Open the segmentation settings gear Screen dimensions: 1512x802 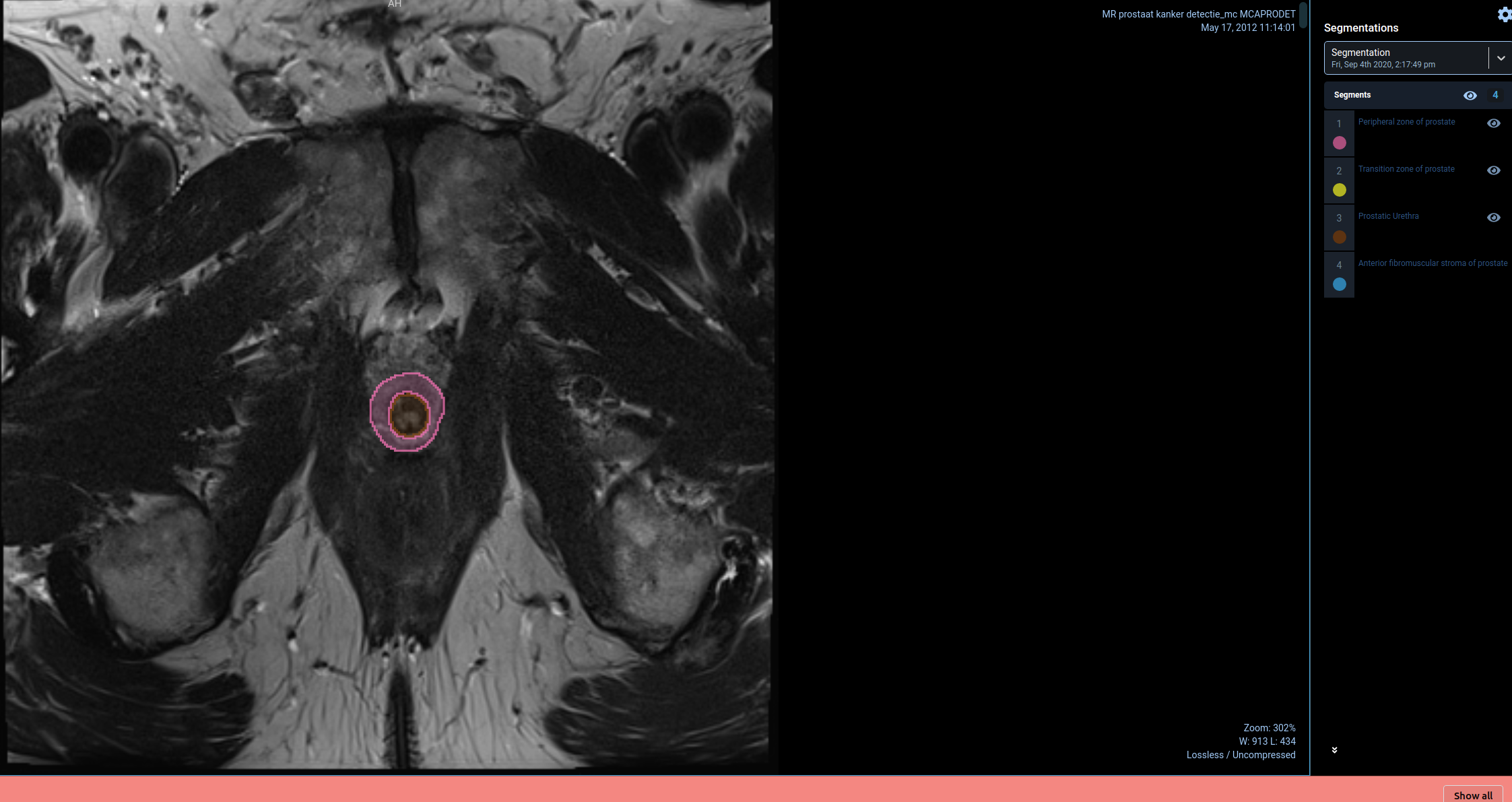(x=1505, y=14)
